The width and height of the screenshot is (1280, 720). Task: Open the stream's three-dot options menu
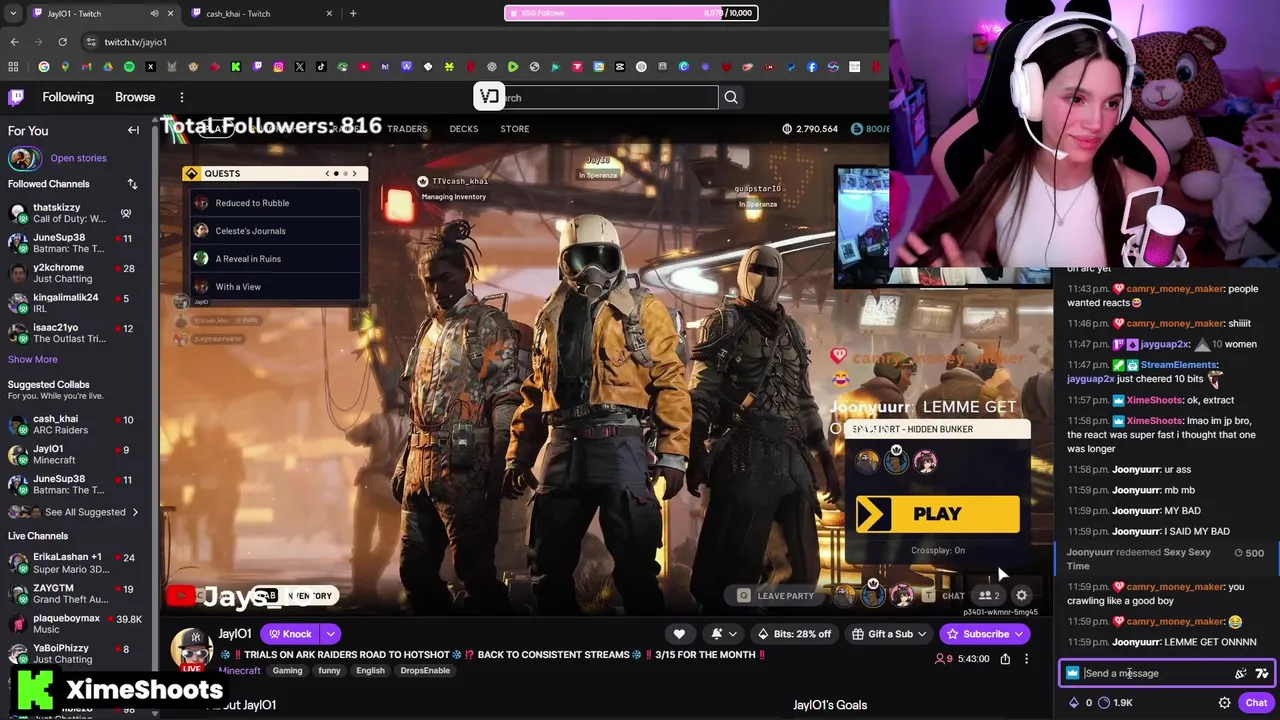[x=1026, y=659]
